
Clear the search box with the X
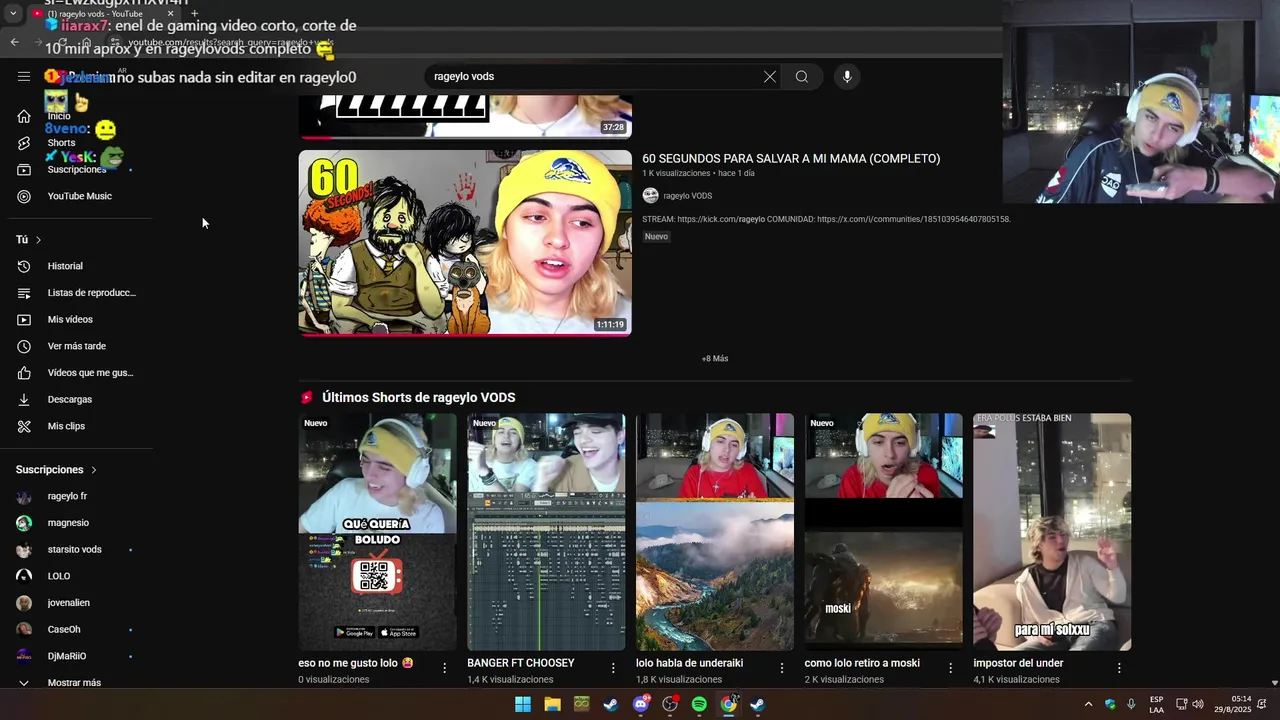tap(770, 77)
